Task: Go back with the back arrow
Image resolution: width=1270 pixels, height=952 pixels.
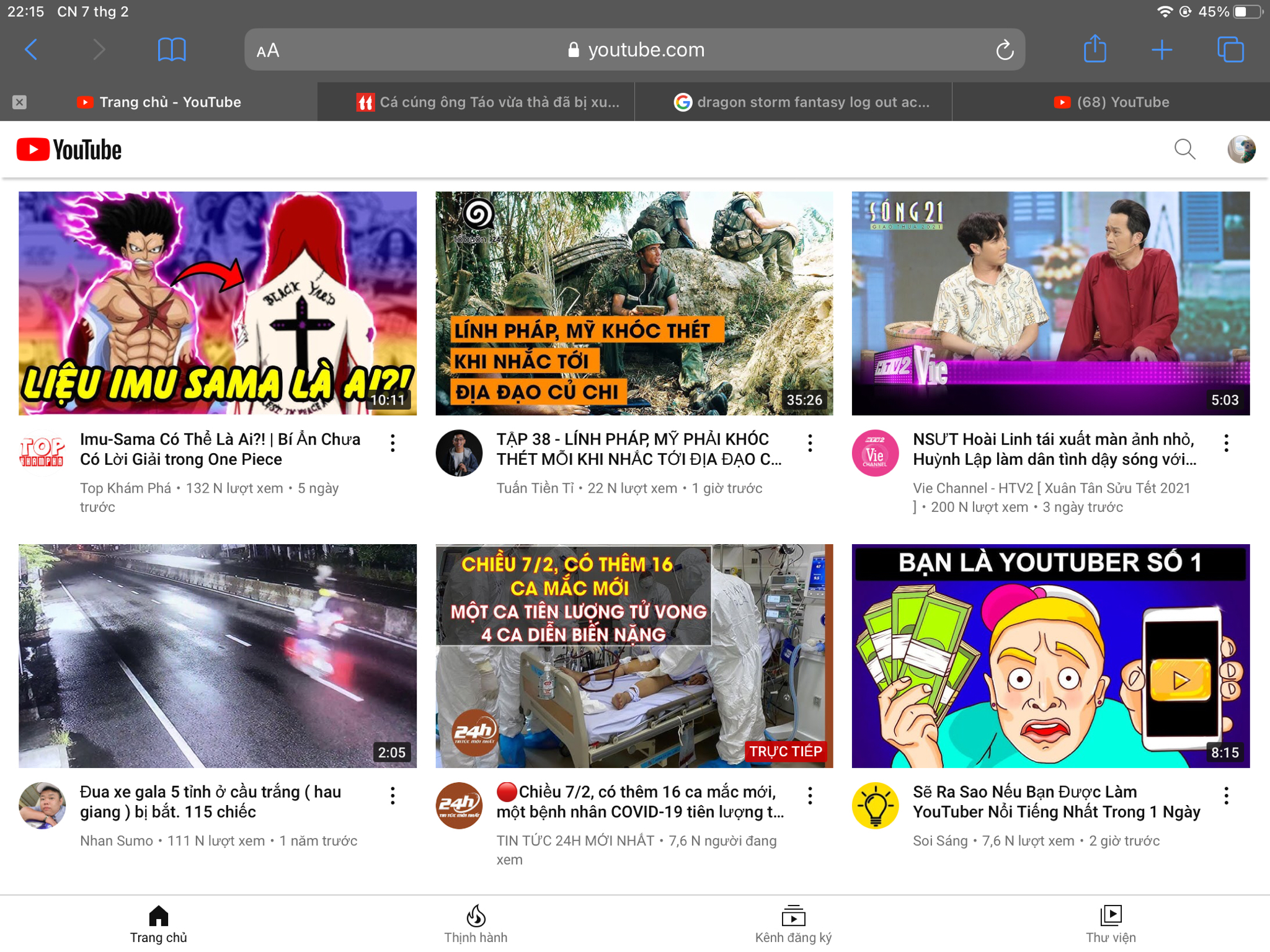Action: [x=31, y=50]
